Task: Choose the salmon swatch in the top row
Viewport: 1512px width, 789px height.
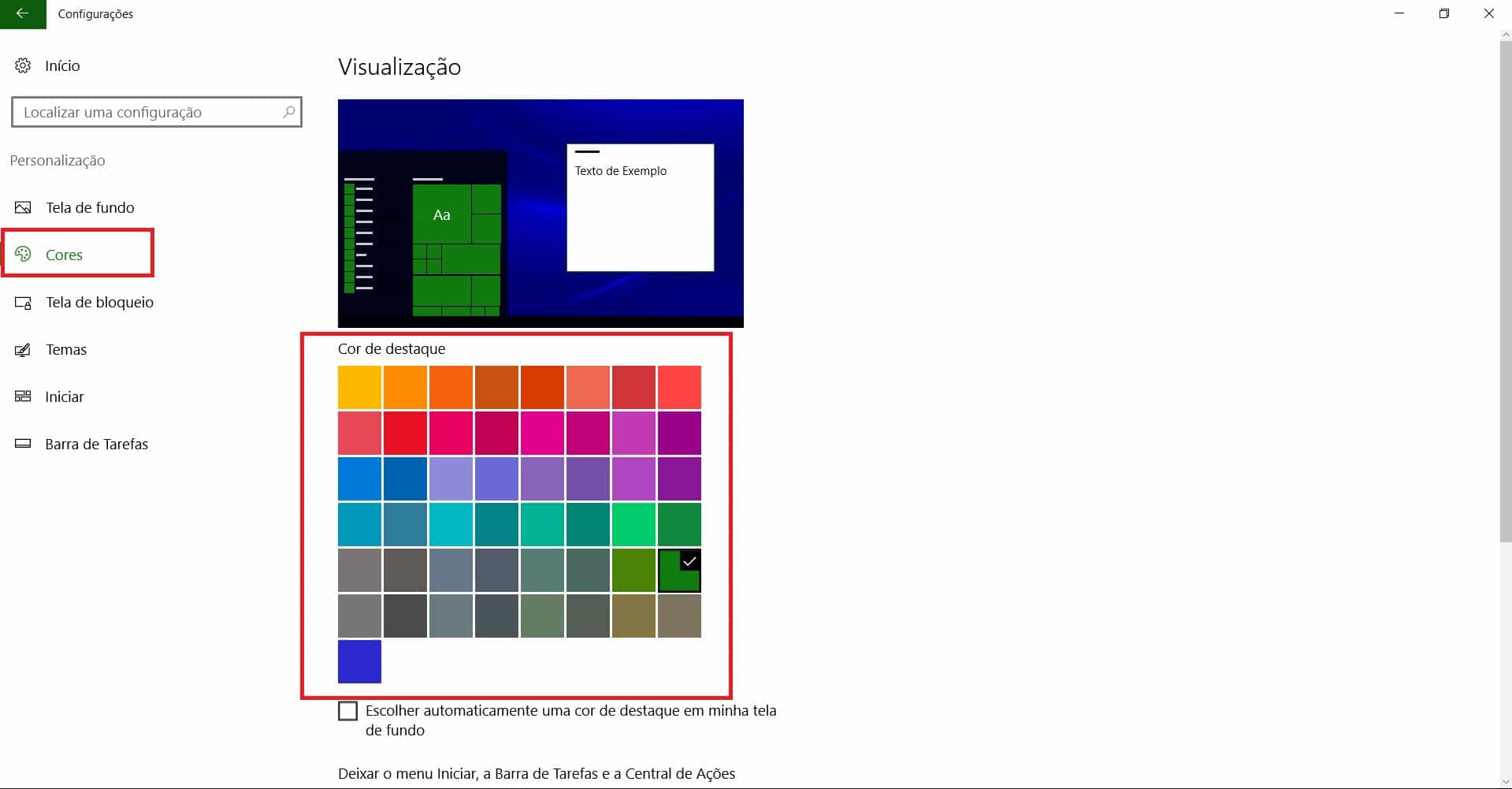Action: (x=588, y=387)
